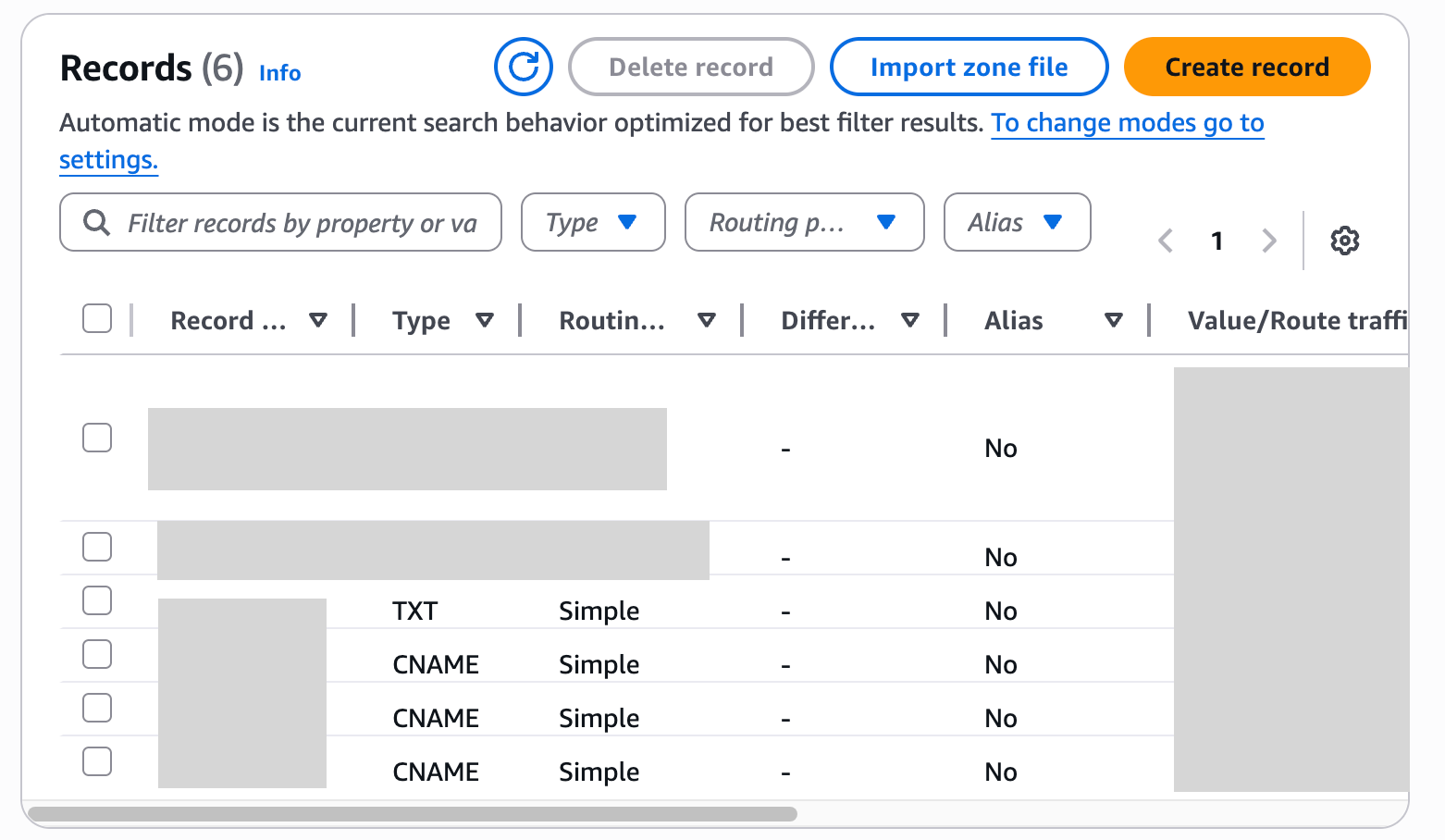Go to the next page arrow
Viewport: 1445px width, 840px height.
click(x=1269, y=241)
